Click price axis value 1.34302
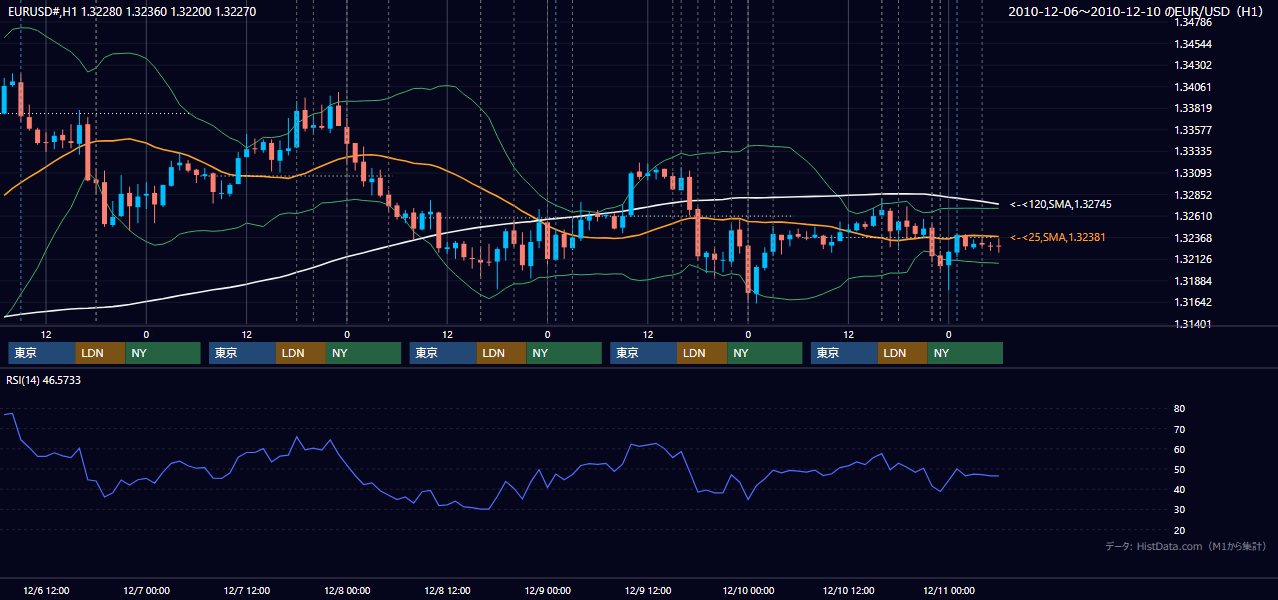Image resolution: width=1278 pixels, height=600 pixels. (x=1193, y=65)
